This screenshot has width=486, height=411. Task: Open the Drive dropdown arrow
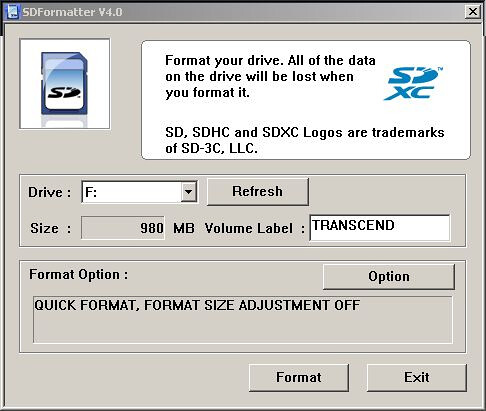(188, 192)
